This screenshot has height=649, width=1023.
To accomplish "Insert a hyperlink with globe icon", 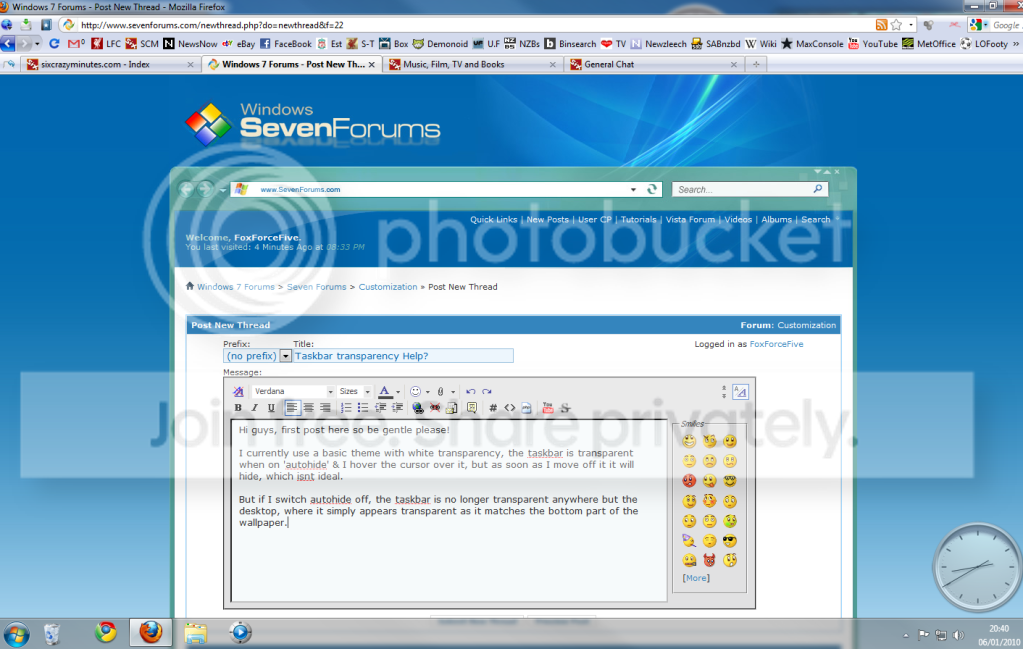I will tap(418, 408).
